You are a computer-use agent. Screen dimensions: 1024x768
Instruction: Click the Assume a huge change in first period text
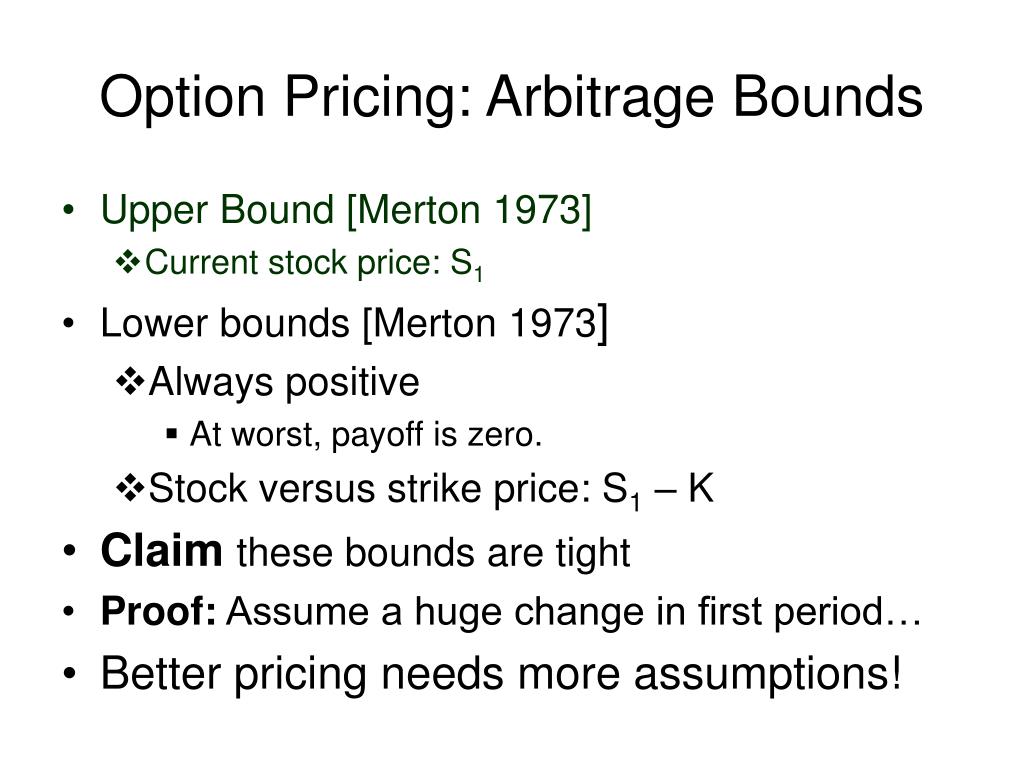(x=573, y=613)
